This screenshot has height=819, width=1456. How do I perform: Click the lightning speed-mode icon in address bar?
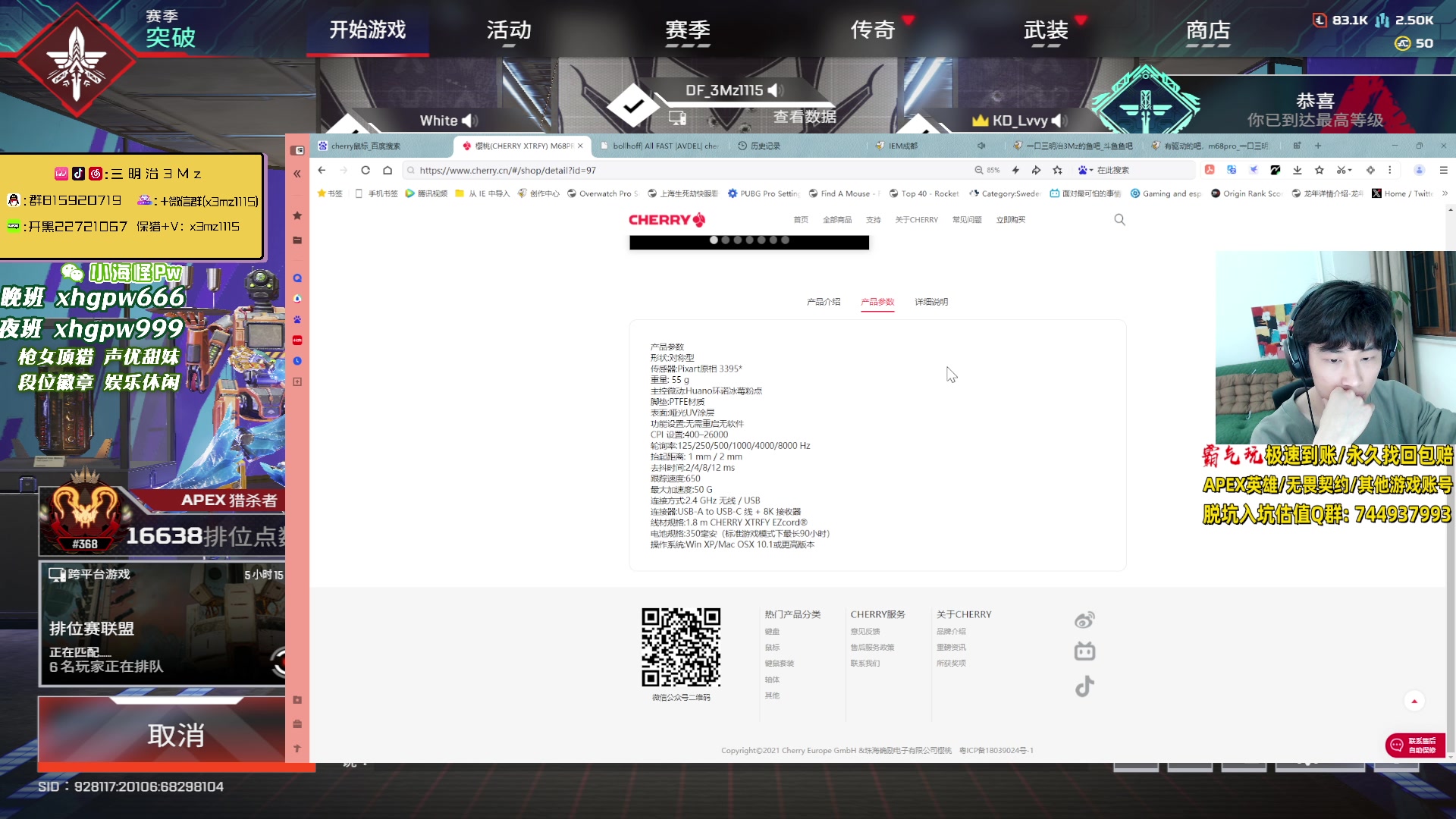point(1015,171)
